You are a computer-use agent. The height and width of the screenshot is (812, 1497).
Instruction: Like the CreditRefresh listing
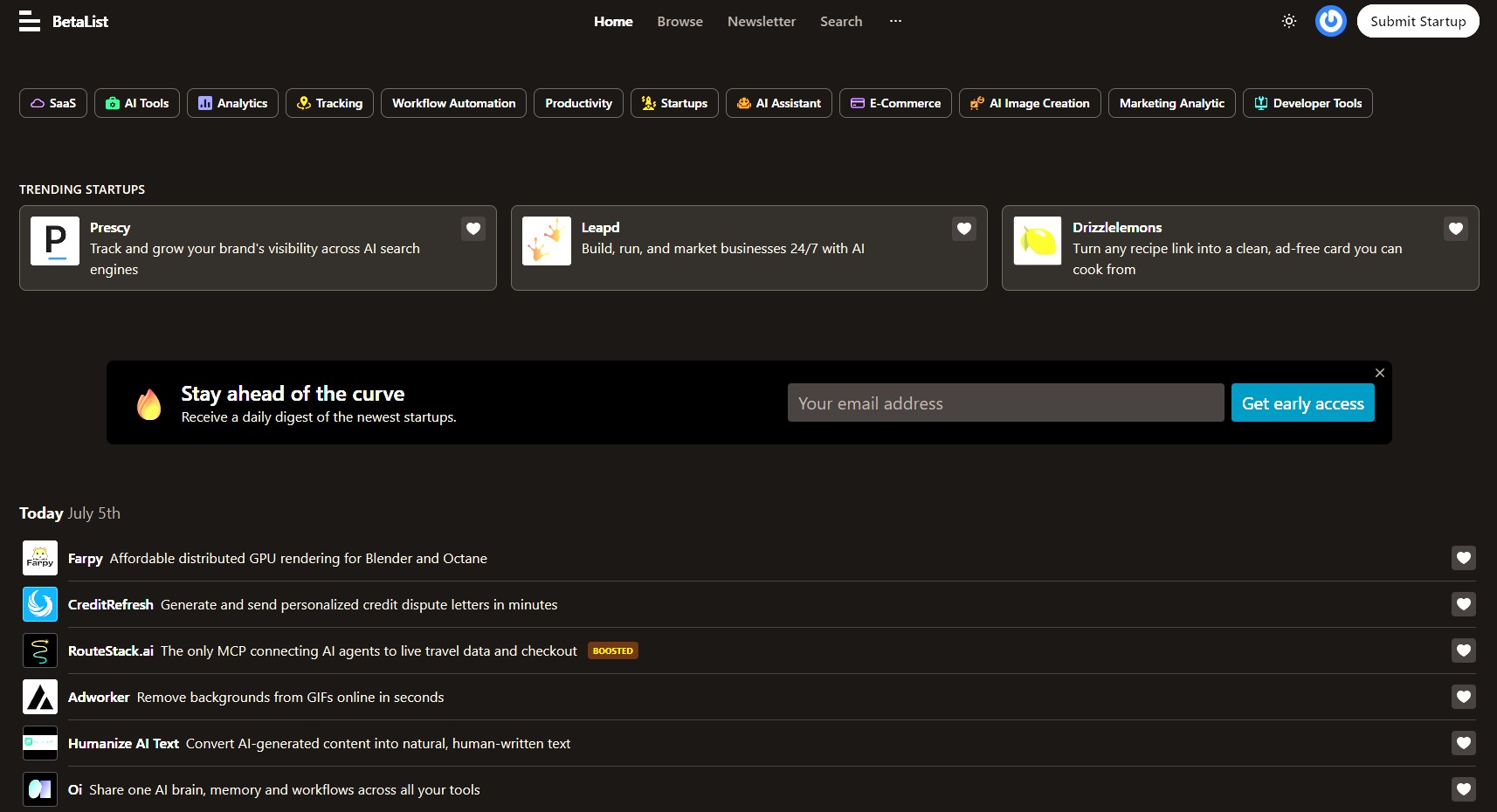(1464, 604)
